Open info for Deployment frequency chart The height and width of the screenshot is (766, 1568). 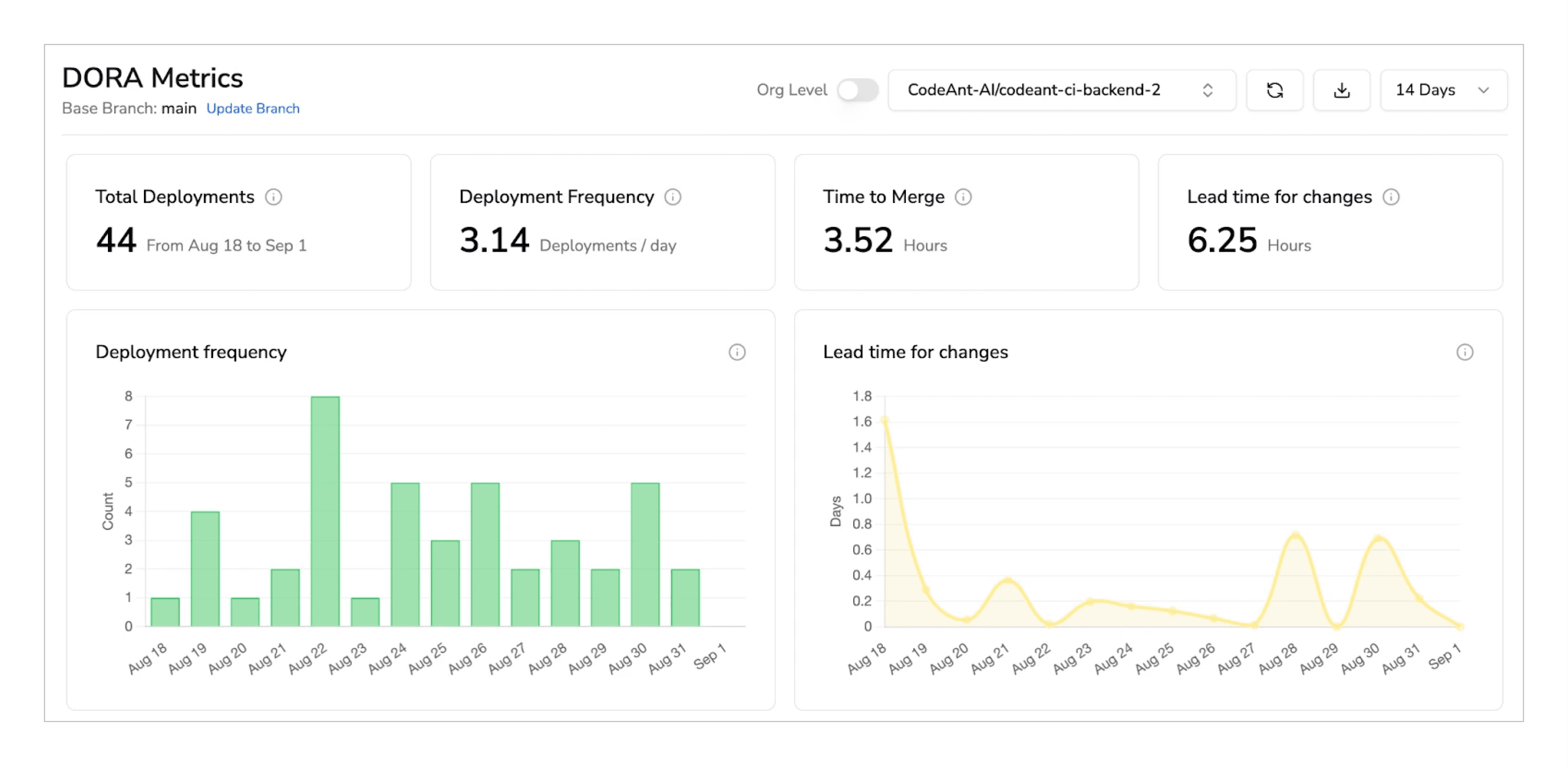click(x=737, y=352)
